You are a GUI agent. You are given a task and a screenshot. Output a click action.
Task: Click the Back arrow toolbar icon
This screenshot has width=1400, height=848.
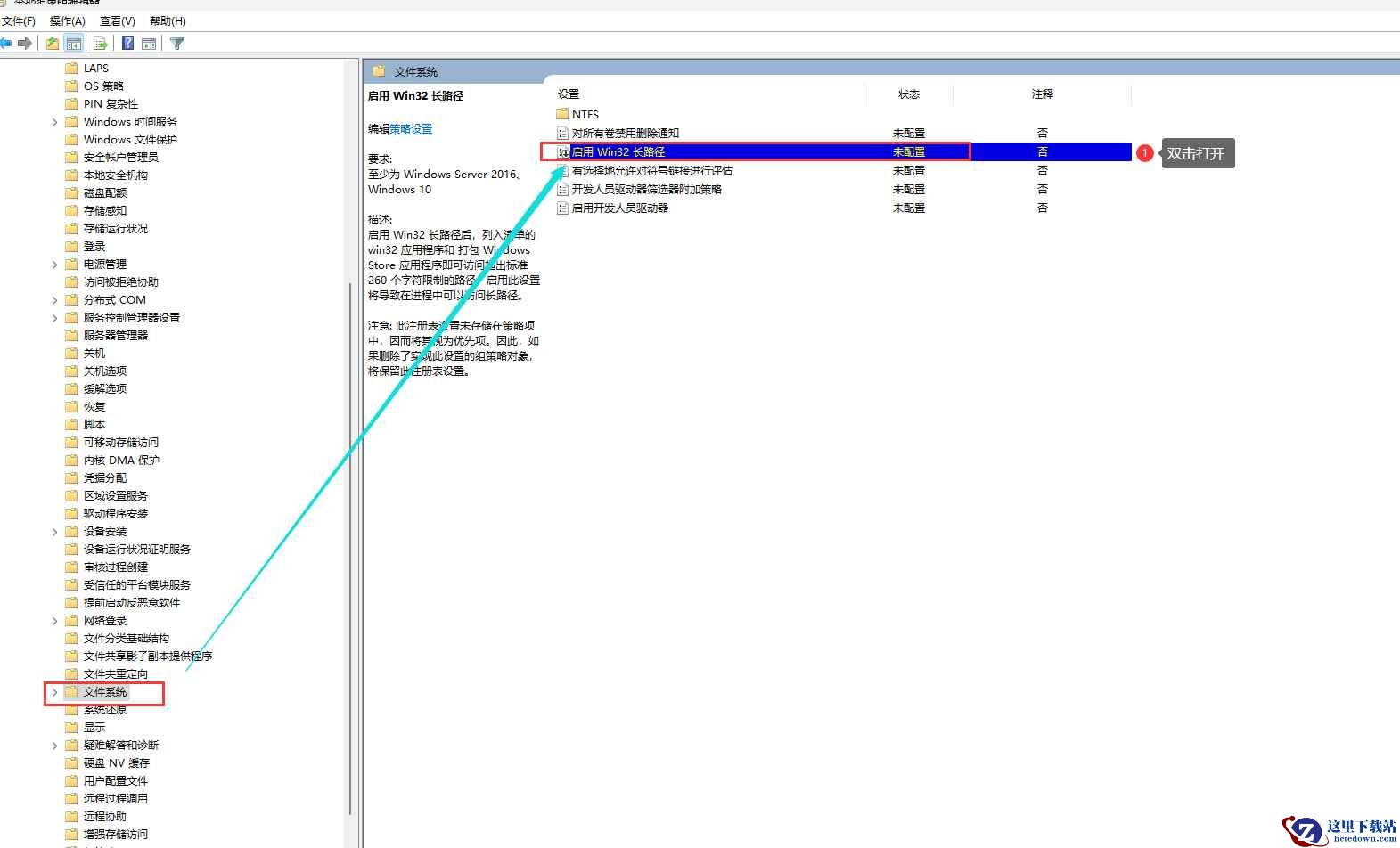pos(5,43)
